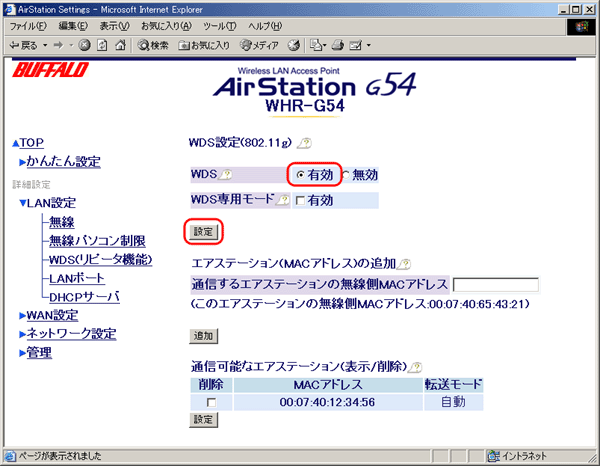Open the ツール(T) menu
This screenshot has height=466, width=600.
(x=220, y=26)
